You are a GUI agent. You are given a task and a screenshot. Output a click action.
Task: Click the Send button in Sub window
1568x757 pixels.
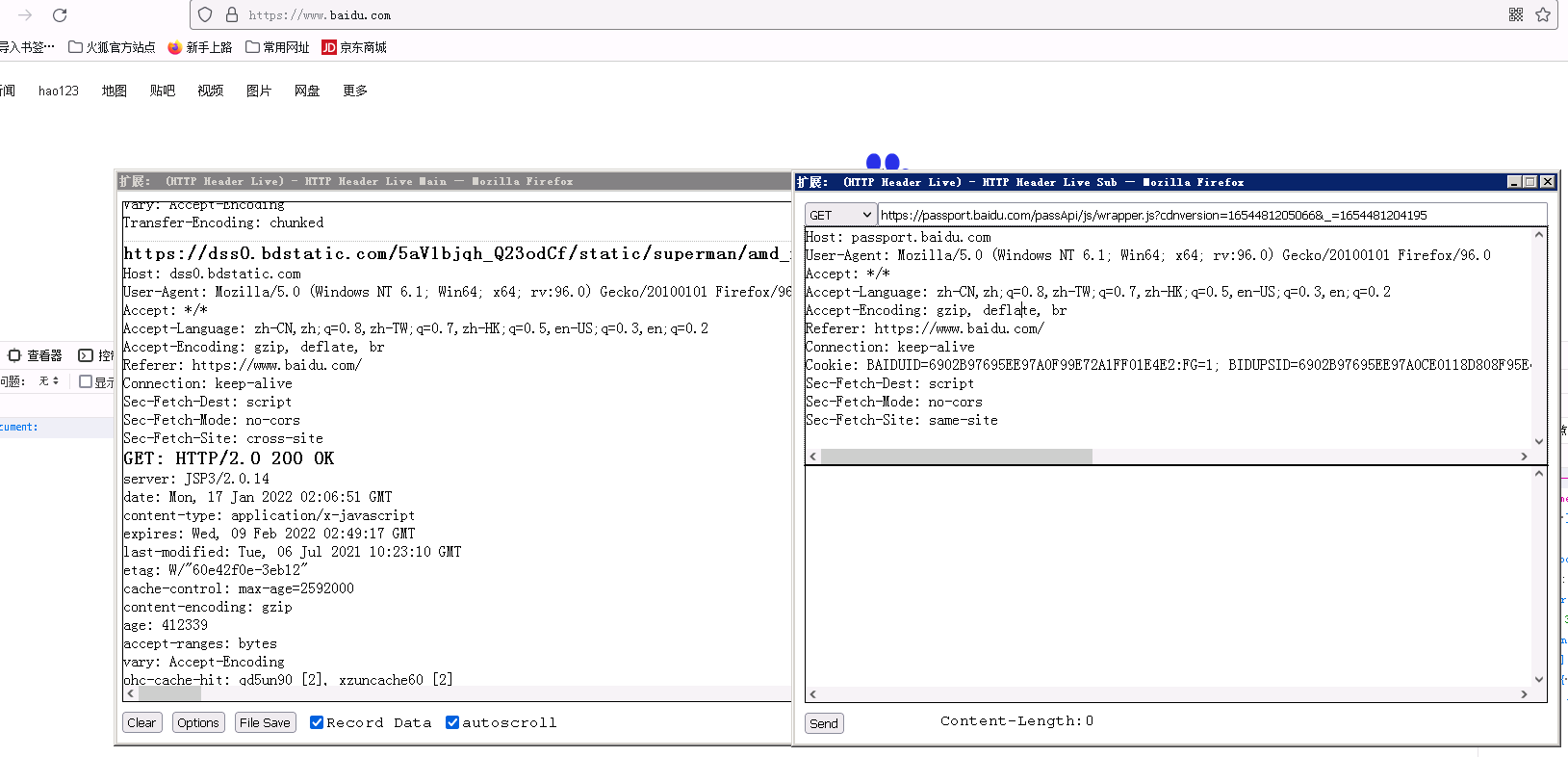[x=824, y=723]
